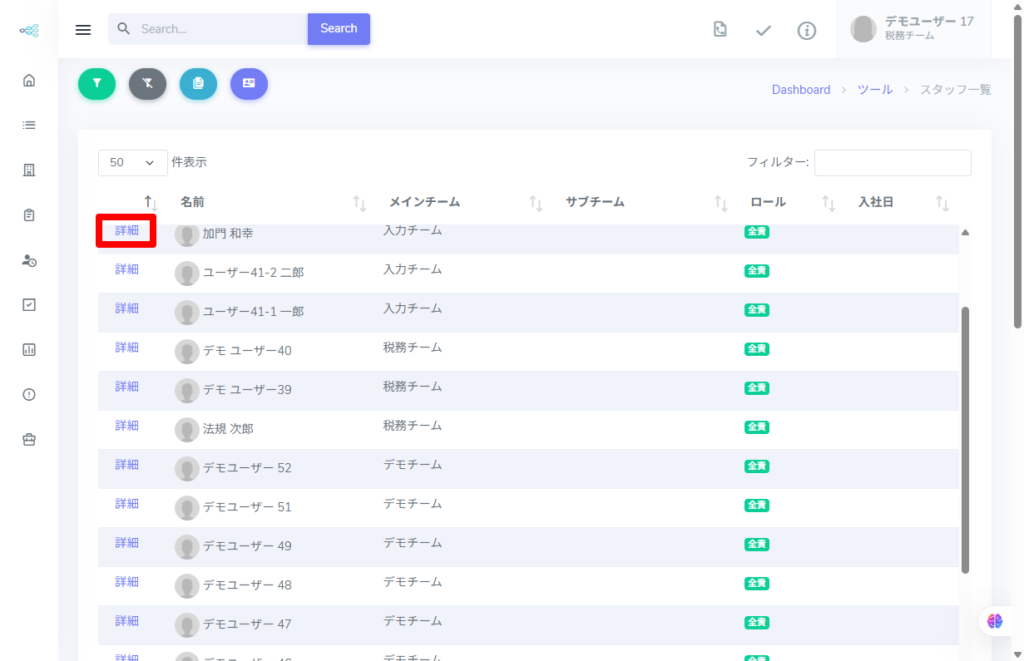Open the briefcase icon in the sidebar

pos(29,439)
